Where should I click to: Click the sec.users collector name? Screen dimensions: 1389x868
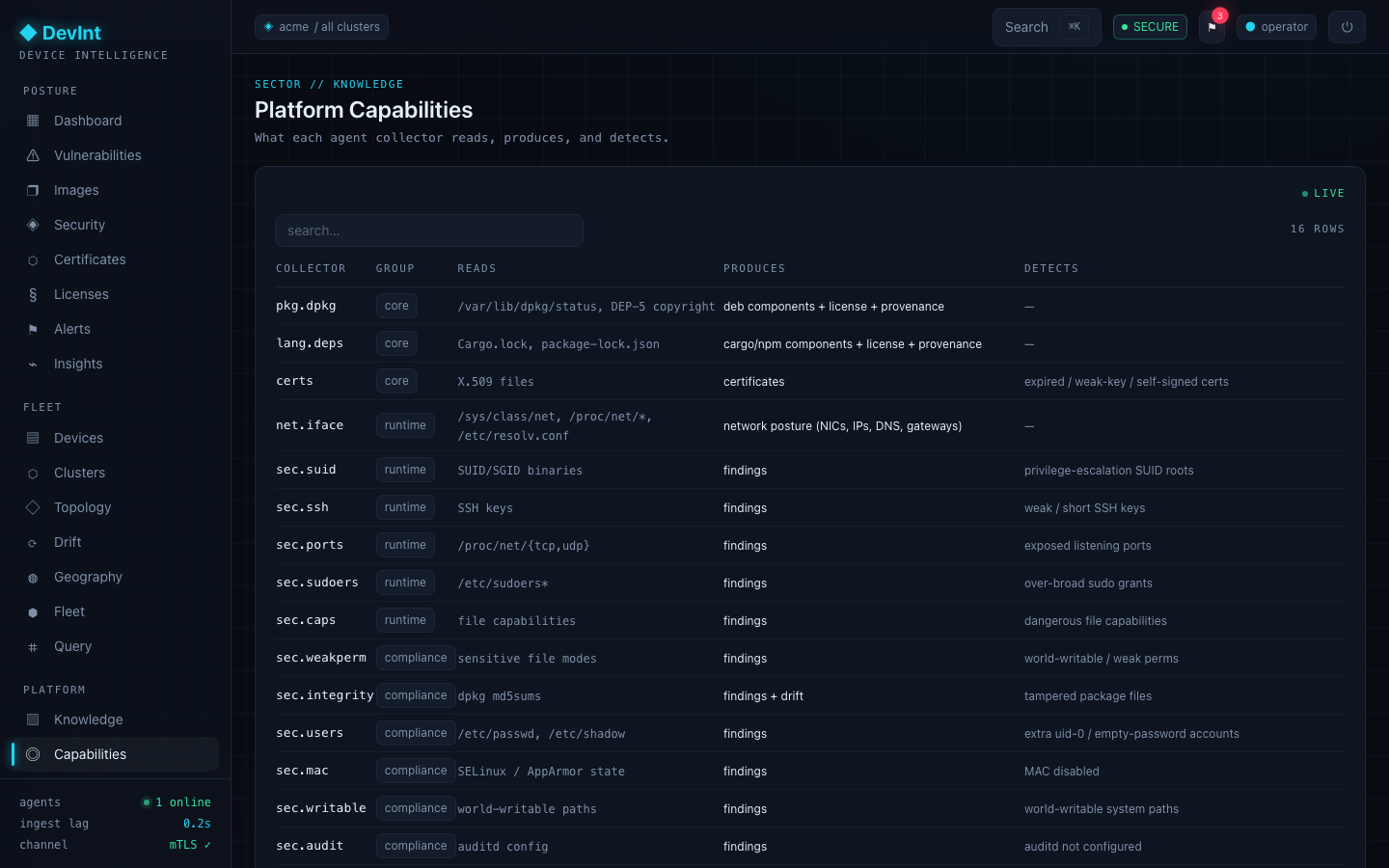(x=310, y=733)
